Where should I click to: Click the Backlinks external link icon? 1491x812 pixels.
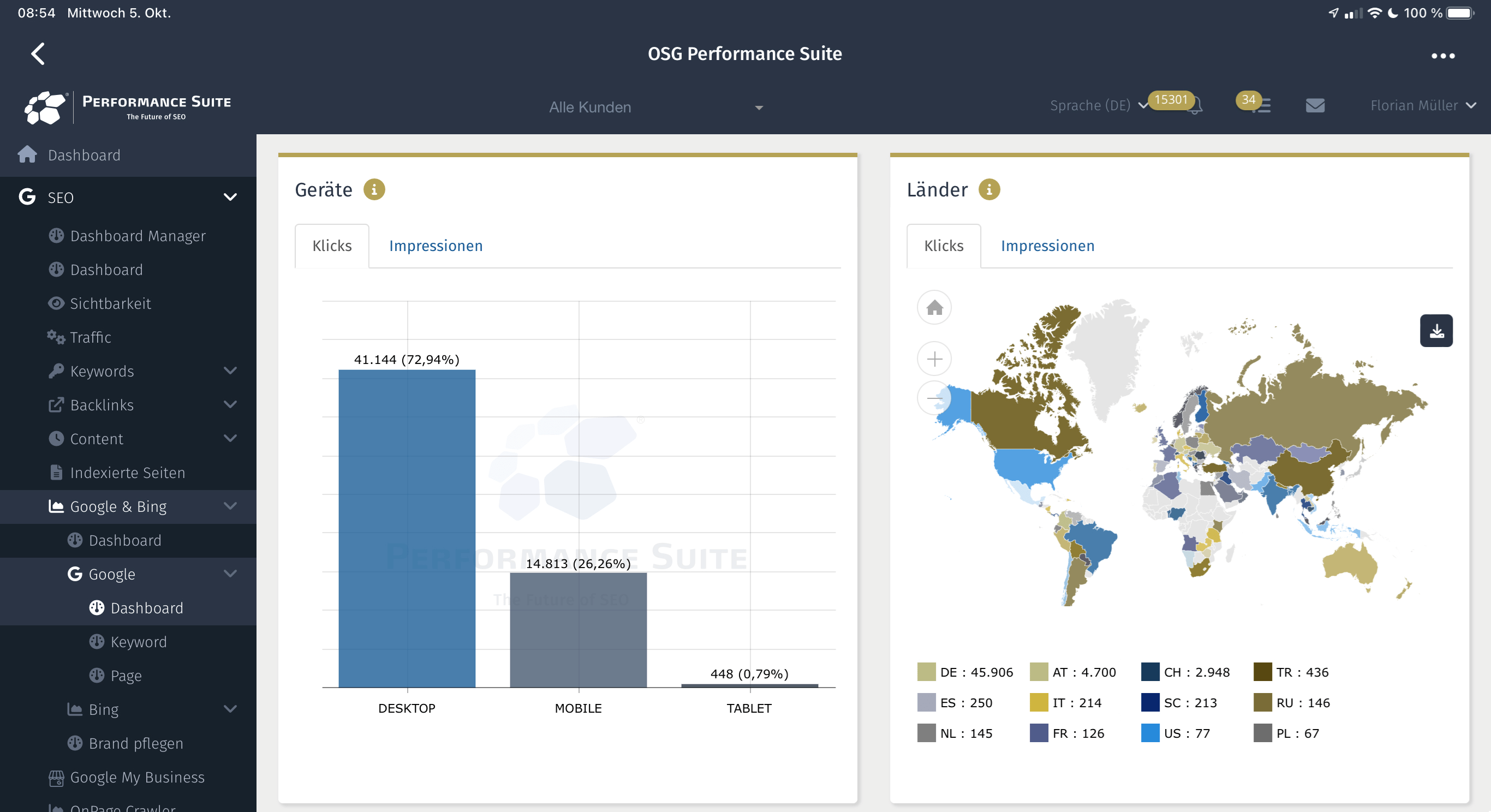click(x=56, y=404)
